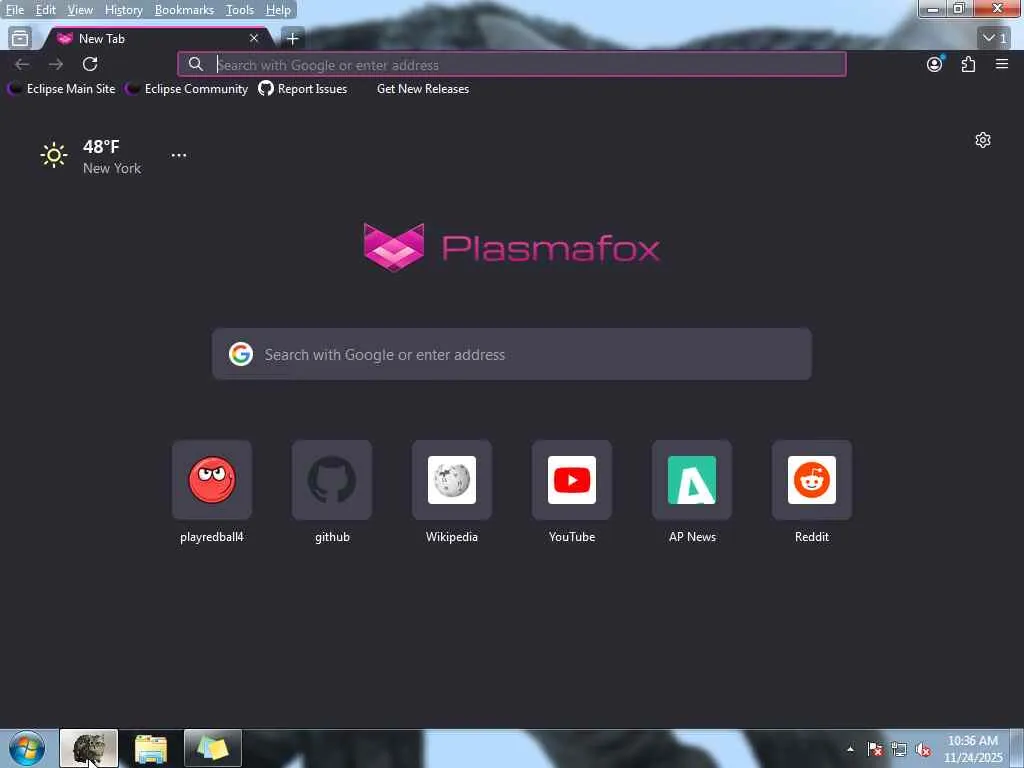Image resolution: width=1024 pixels, height=768 pixels.
Task: Open the History menu
Action: coord(123,10)
